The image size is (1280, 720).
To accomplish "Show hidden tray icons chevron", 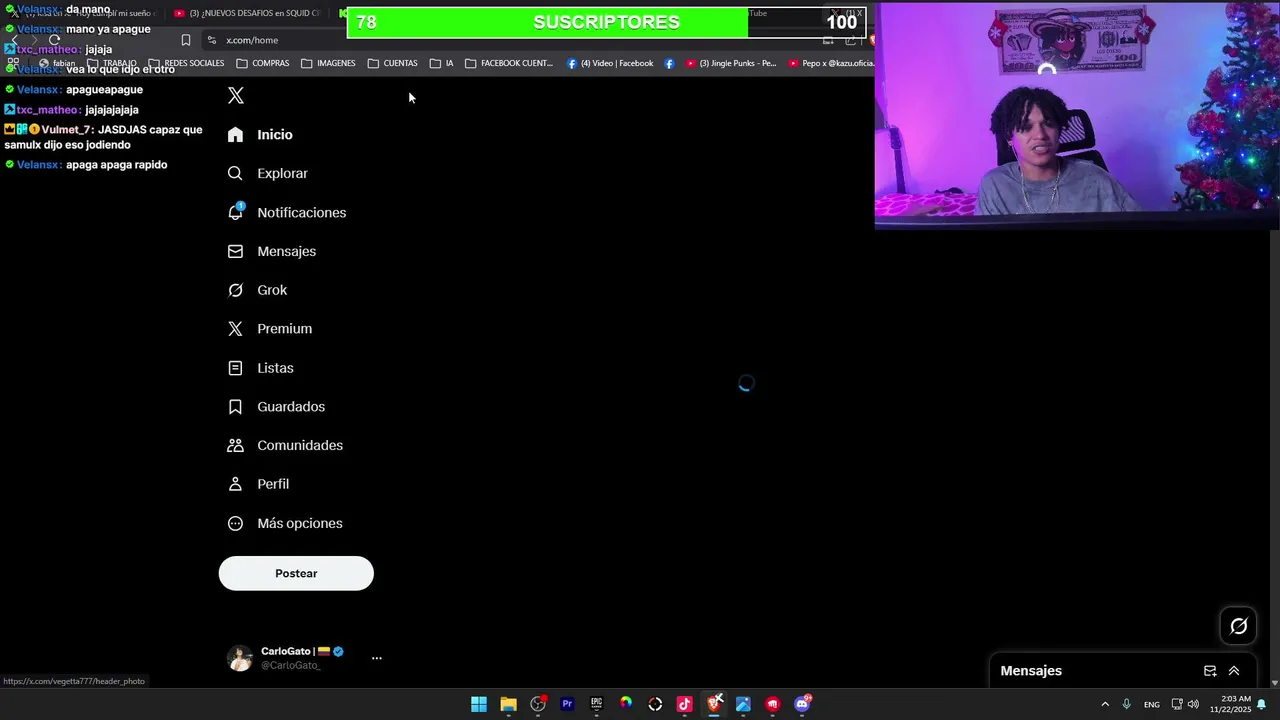I will [x=1105, y=704].
